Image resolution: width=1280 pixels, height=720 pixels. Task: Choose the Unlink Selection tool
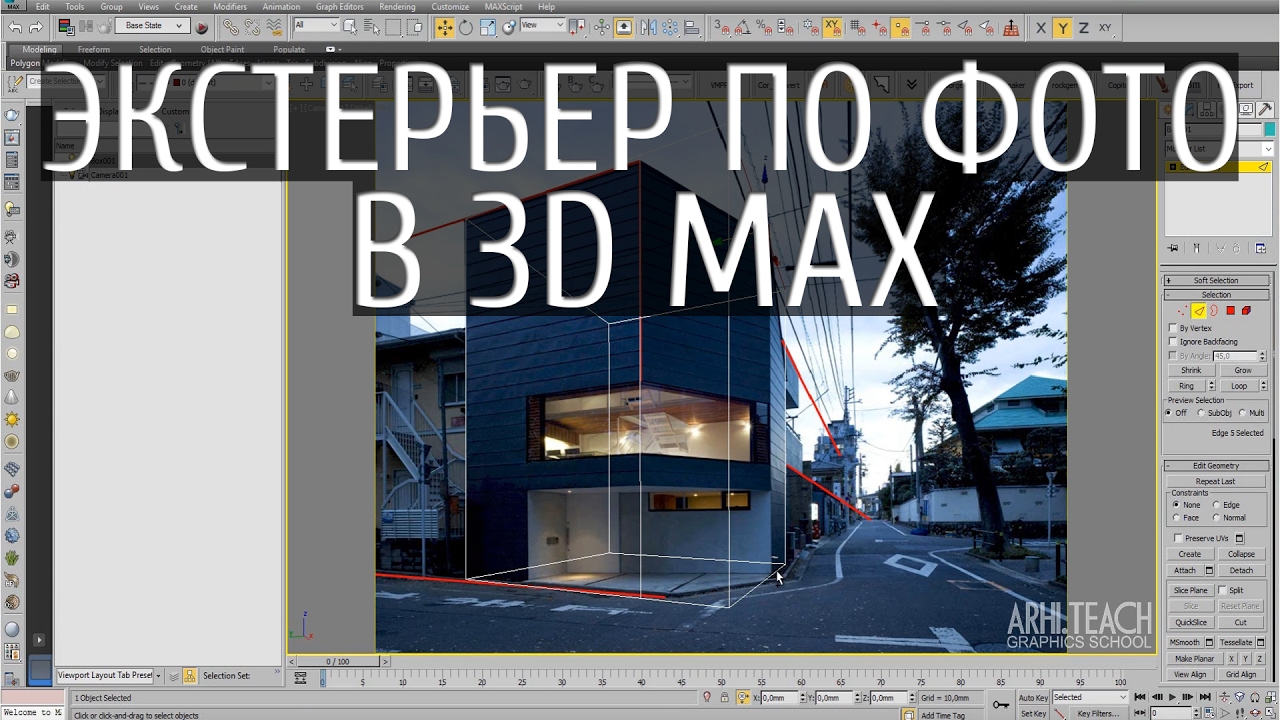pyautogui.click(x=252, y=27)
